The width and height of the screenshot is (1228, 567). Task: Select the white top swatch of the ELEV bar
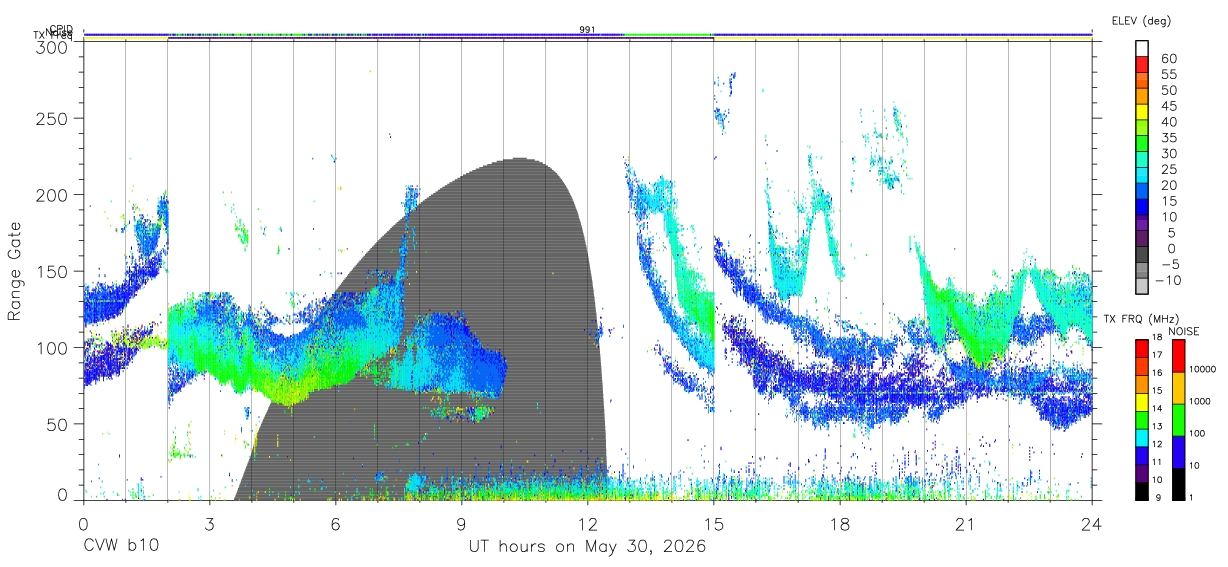[x=1142, y=49]
